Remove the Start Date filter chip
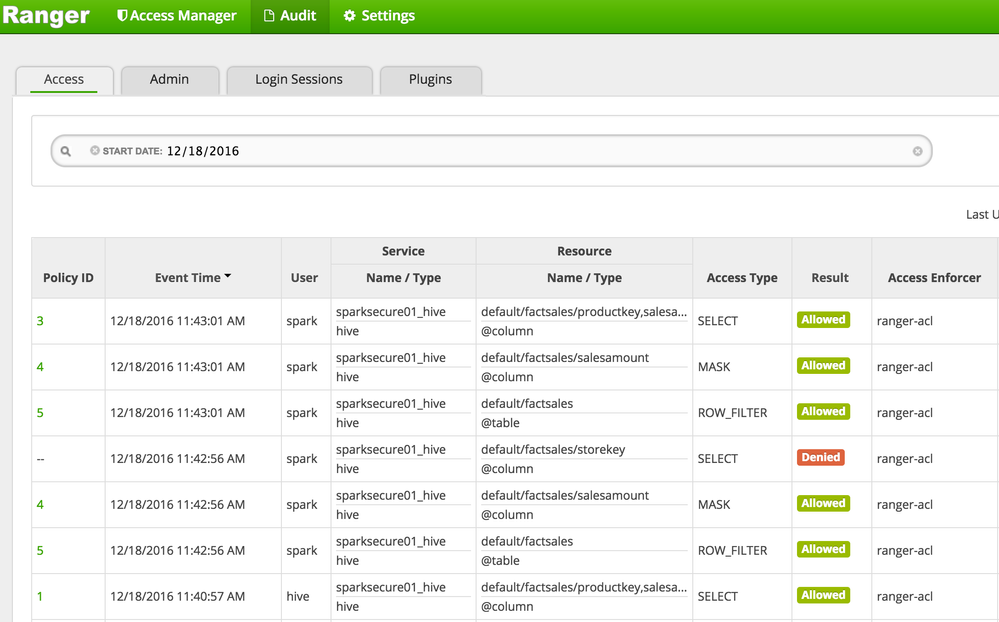Image resolution: width=999 pixels, height=622 pixels. click(95, 151)
